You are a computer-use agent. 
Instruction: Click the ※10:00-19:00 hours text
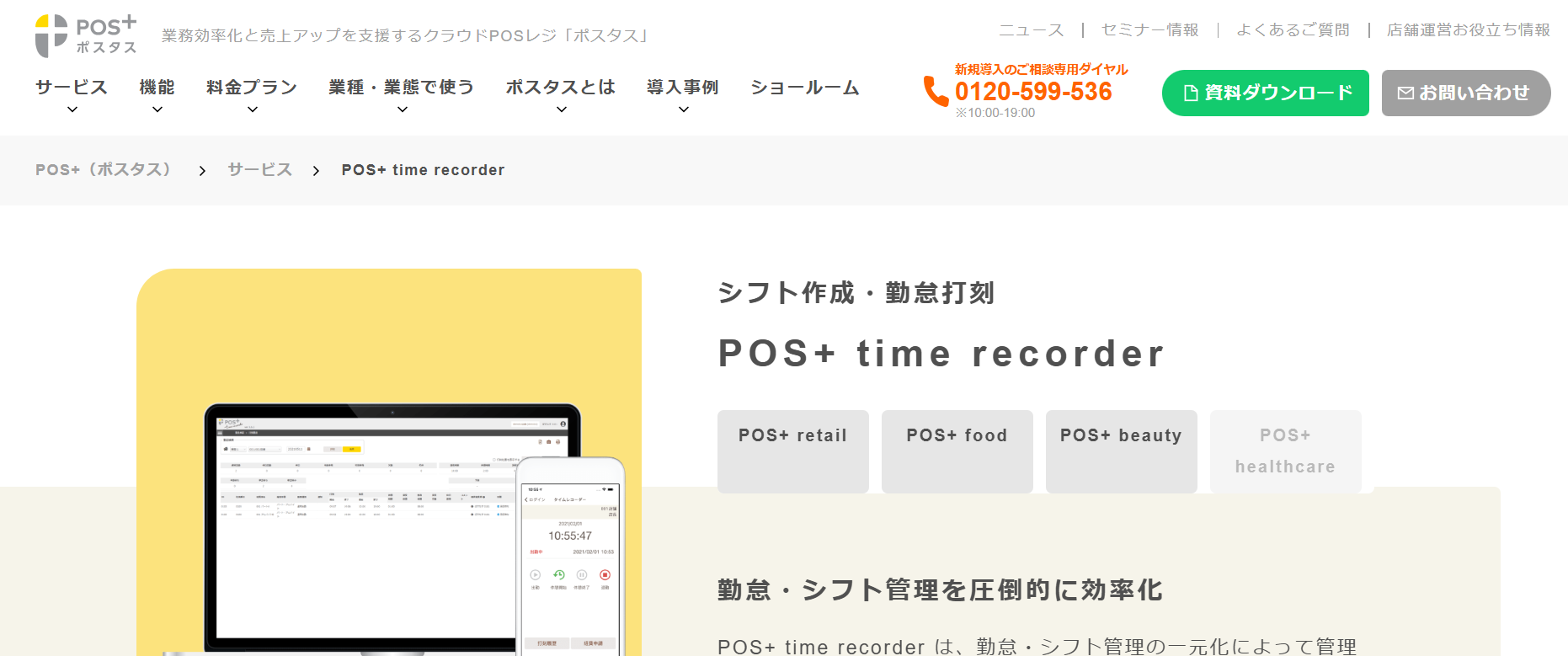[x=995, y=113]
